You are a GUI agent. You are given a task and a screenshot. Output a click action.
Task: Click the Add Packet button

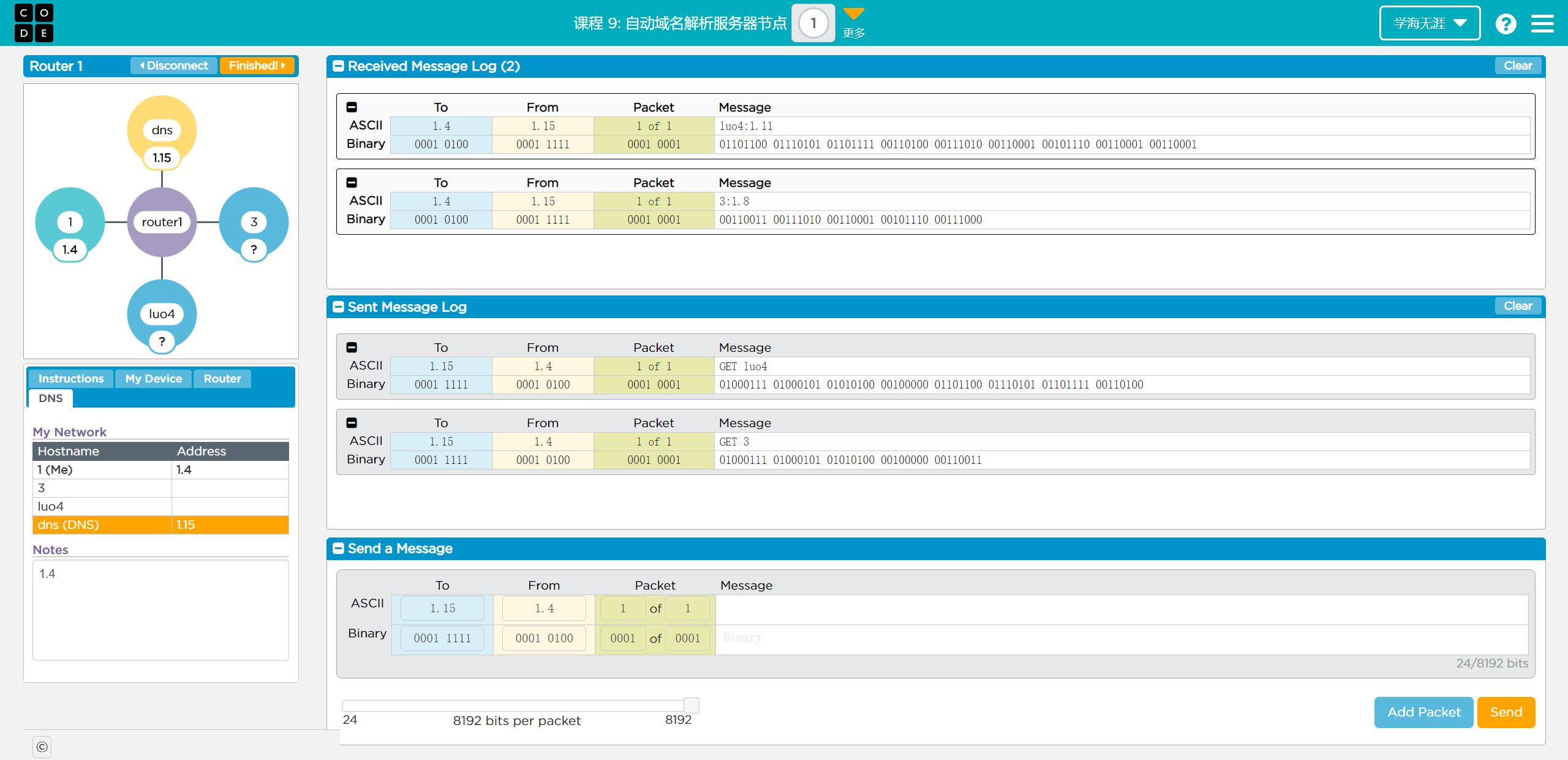pyautogui.click(x=1424, y=712)
